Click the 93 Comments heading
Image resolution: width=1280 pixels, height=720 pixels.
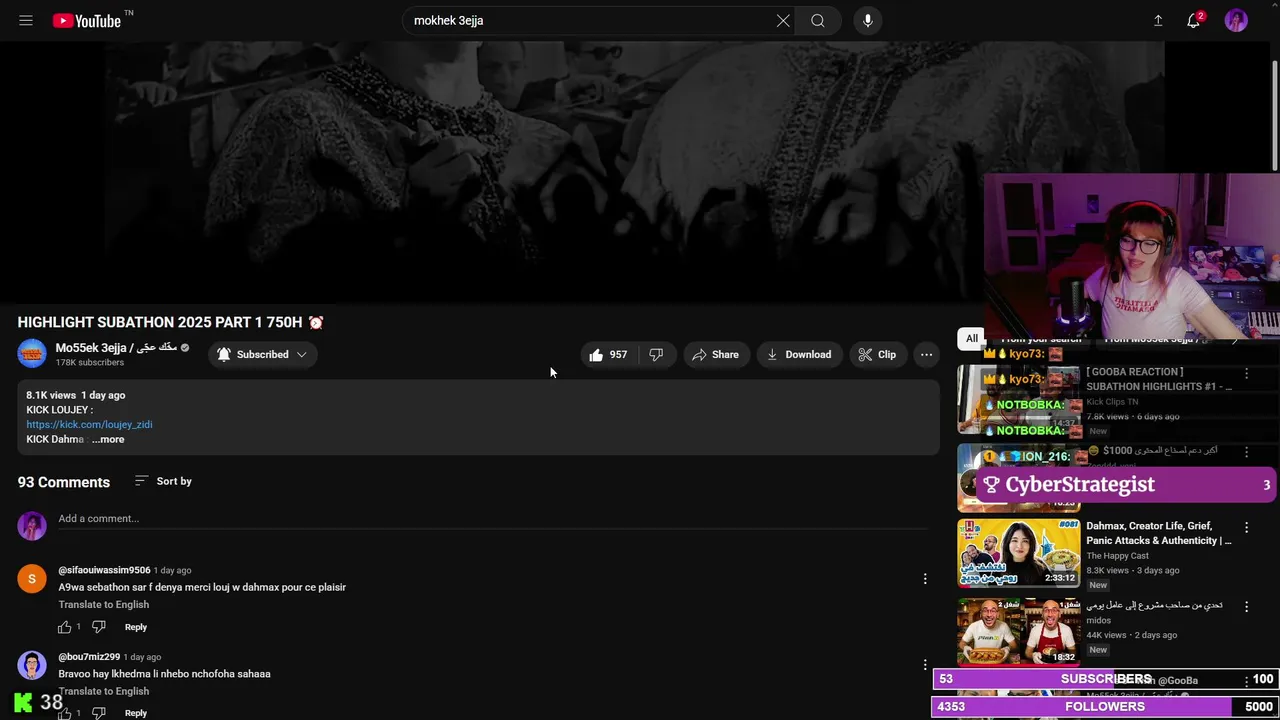coord(64,482)
